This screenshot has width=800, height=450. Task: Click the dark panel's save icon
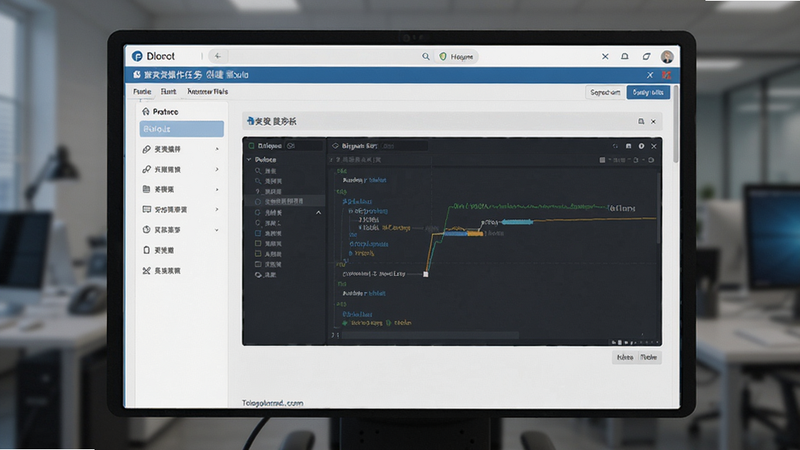(629, 146)
